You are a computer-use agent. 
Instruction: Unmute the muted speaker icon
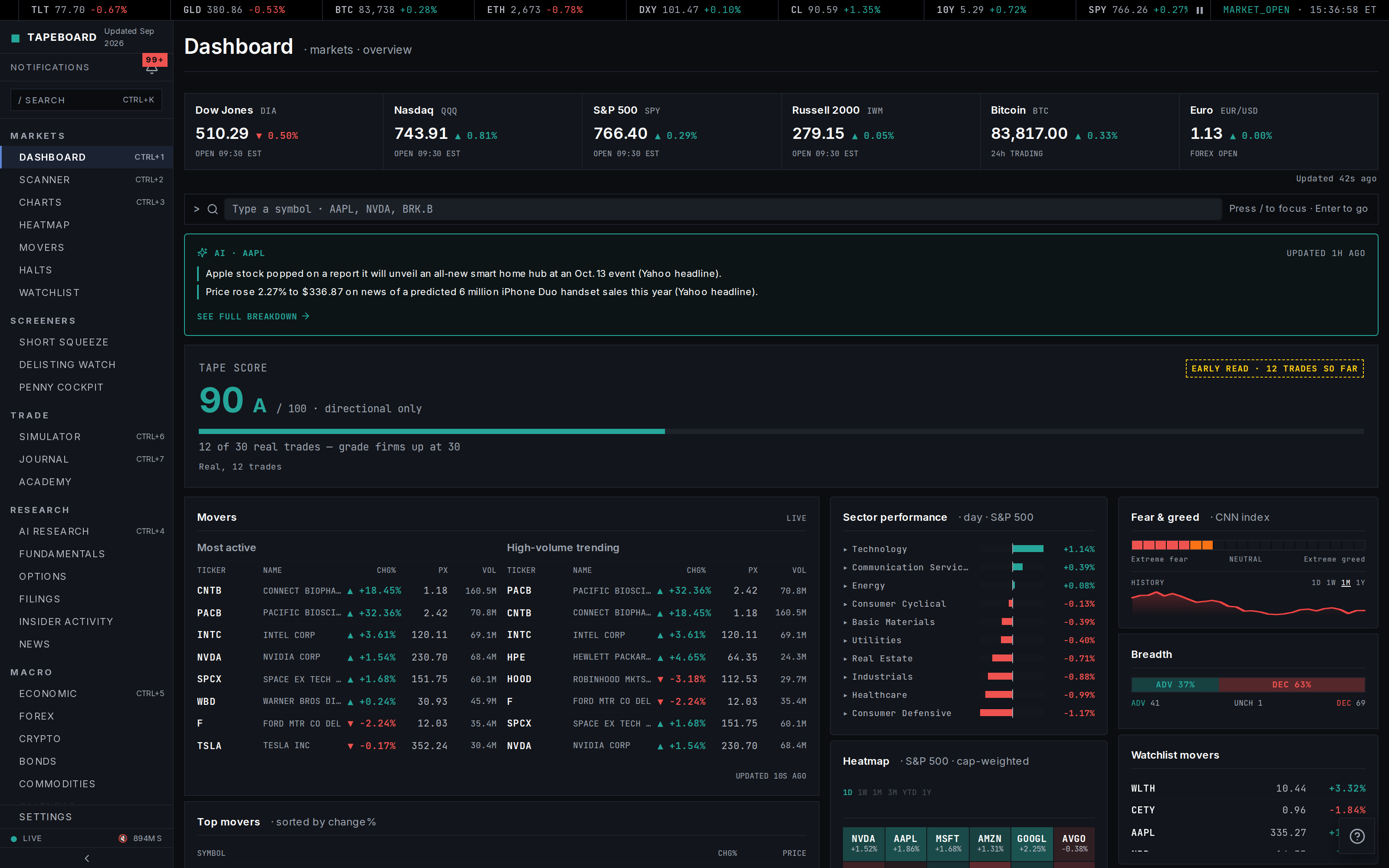(x=123, y=839)
